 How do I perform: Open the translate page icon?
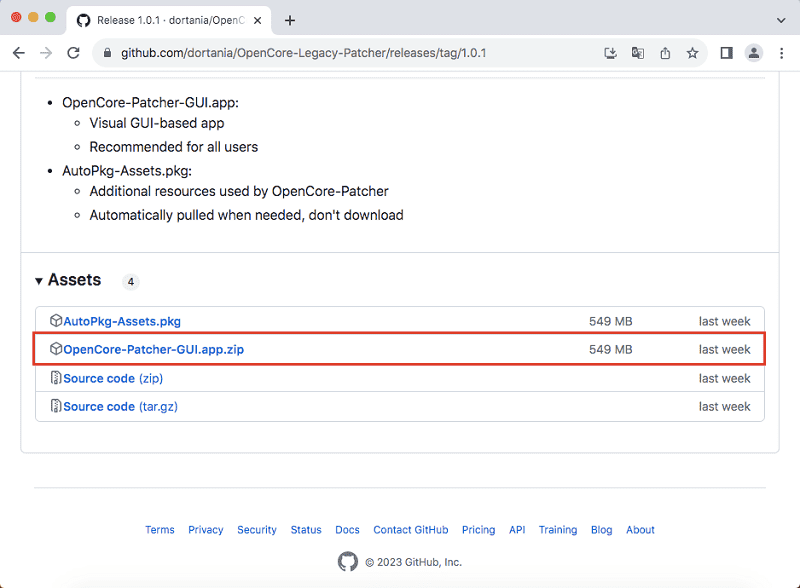pyautogui.click(x=638, y=53)
